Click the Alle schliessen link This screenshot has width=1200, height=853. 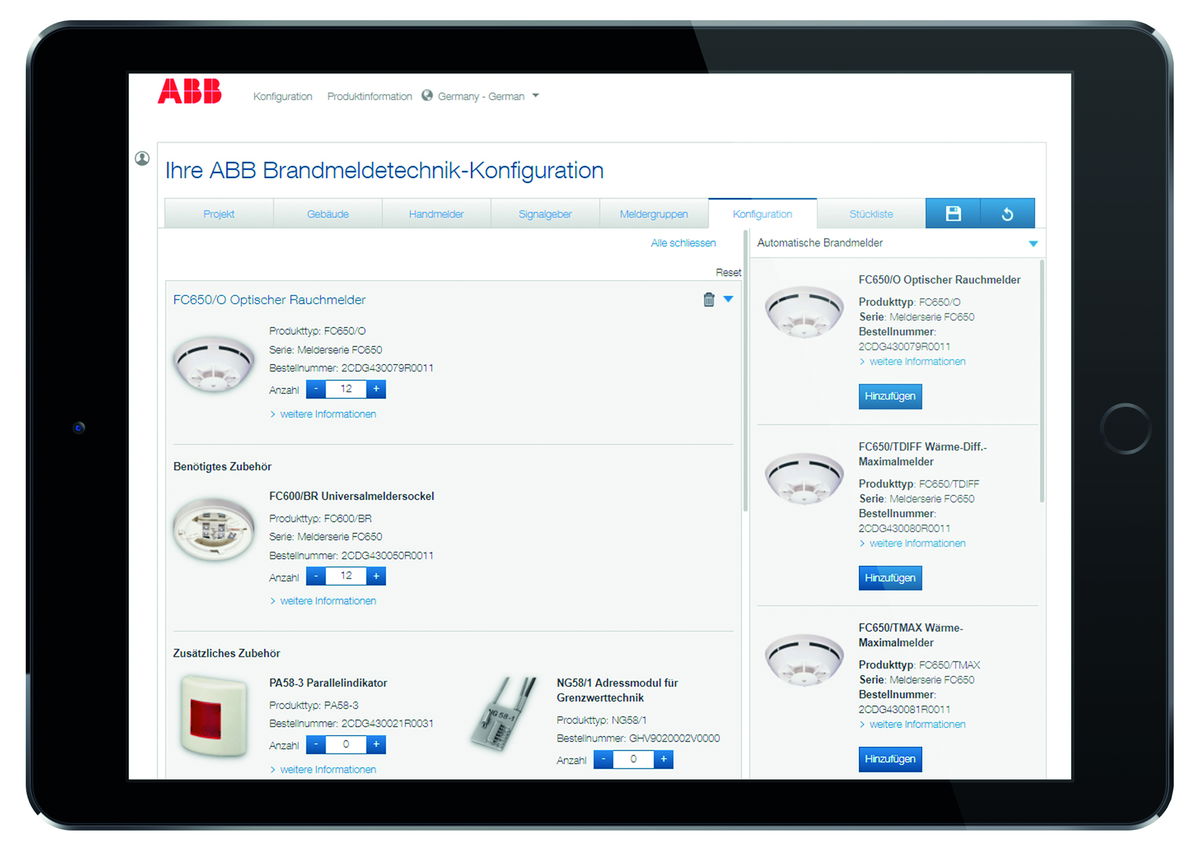coord(683,243)
